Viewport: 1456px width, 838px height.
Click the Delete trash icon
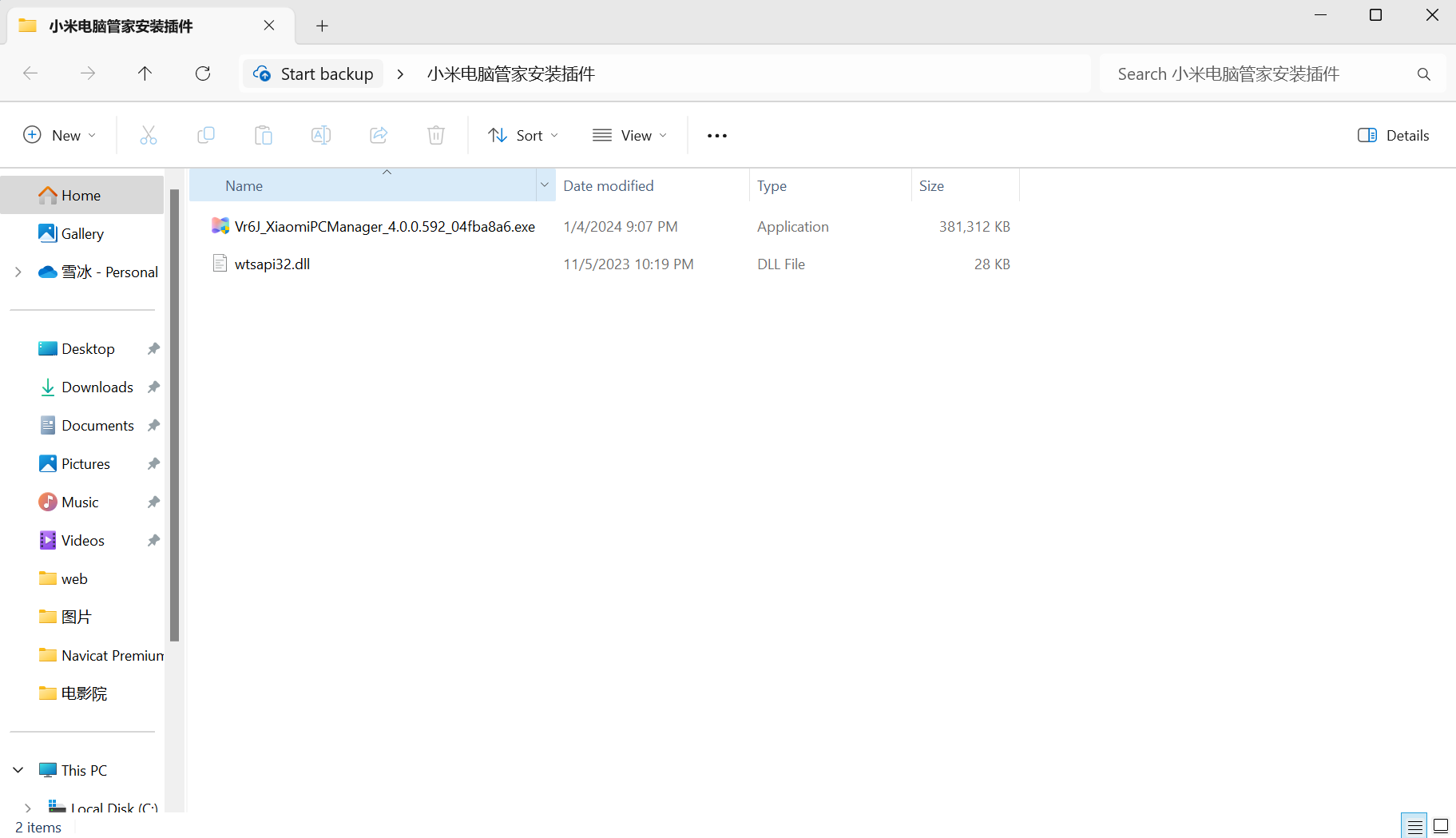(436, 135)
